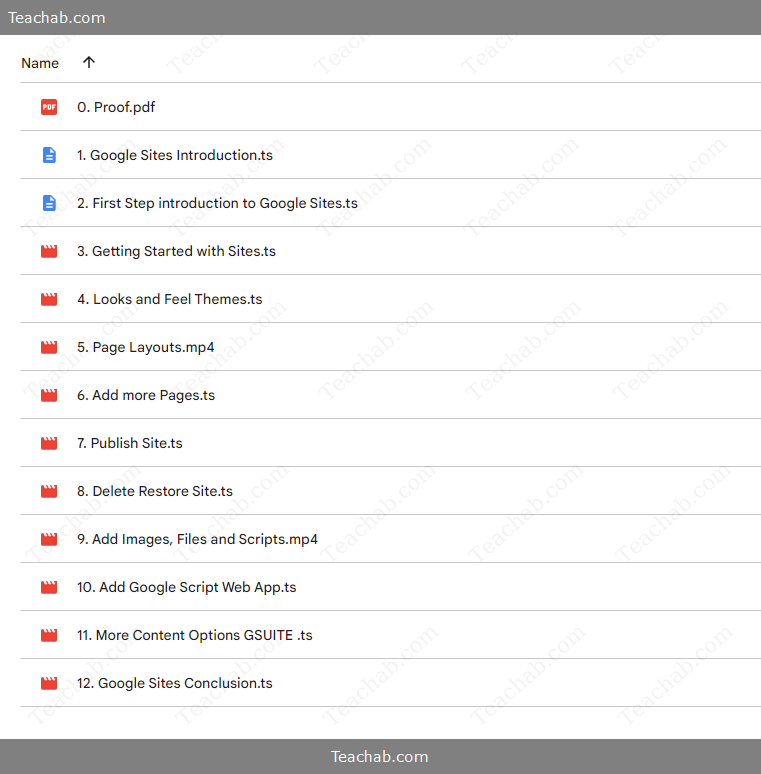Open 7. Publish Site.ts
Viewport: 761px width, 774px height.
tap(130, 443)
